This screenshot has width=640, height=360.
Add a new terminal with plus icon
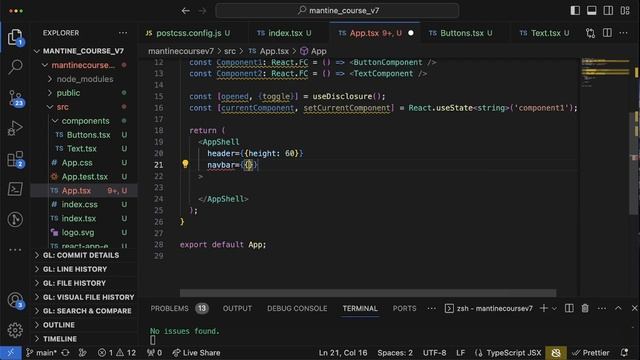tap(543, 309)
